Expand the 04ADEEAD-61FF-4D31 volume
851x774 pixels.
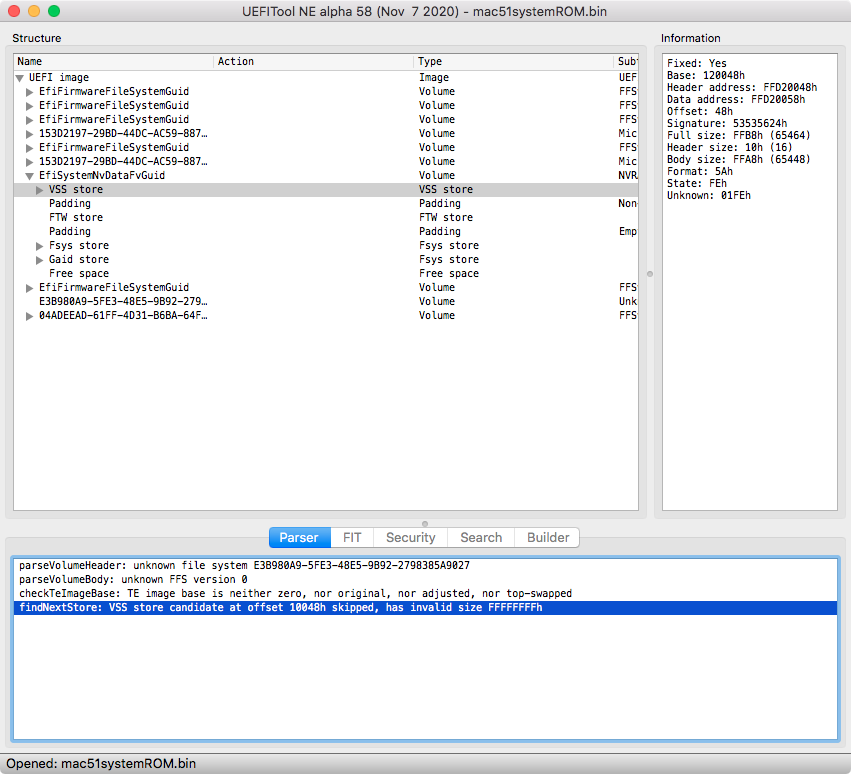tap(30, 316)
